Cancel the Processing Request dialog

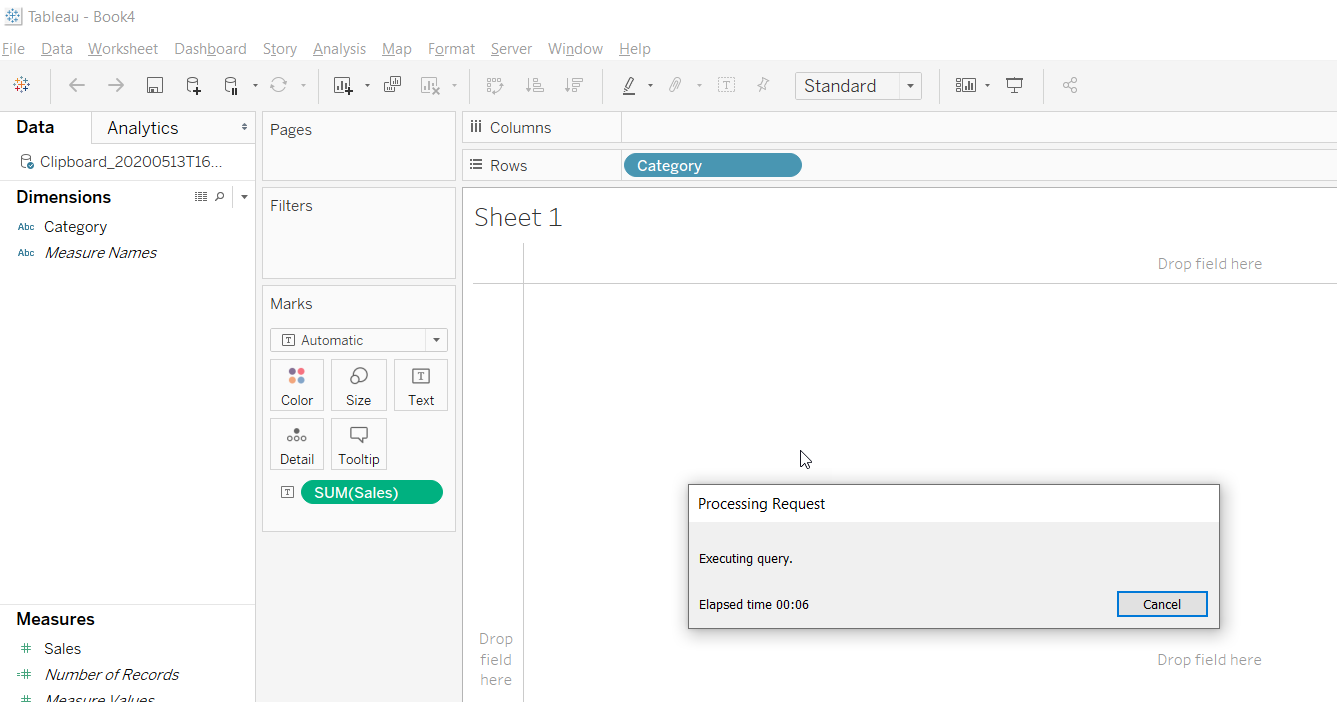pyautogui.click(x=1162, y=604)
